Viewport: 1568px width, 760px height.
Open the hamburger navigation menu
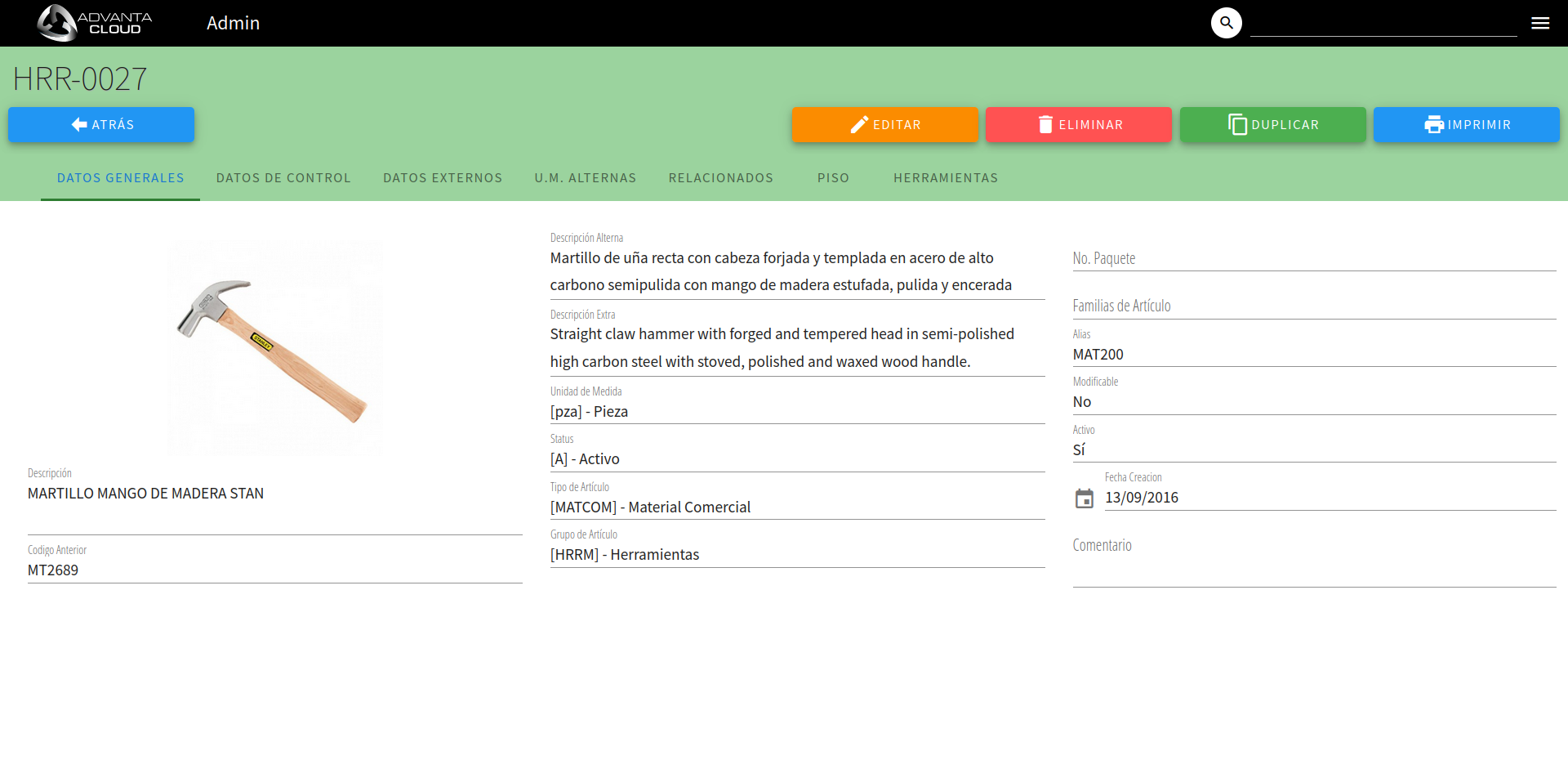click(1541, 22)
